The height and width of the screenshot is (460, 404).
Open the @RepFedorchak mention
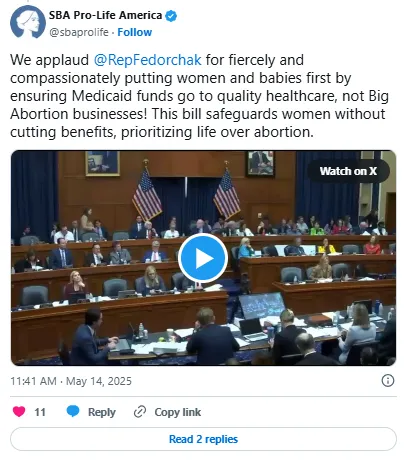147,60
